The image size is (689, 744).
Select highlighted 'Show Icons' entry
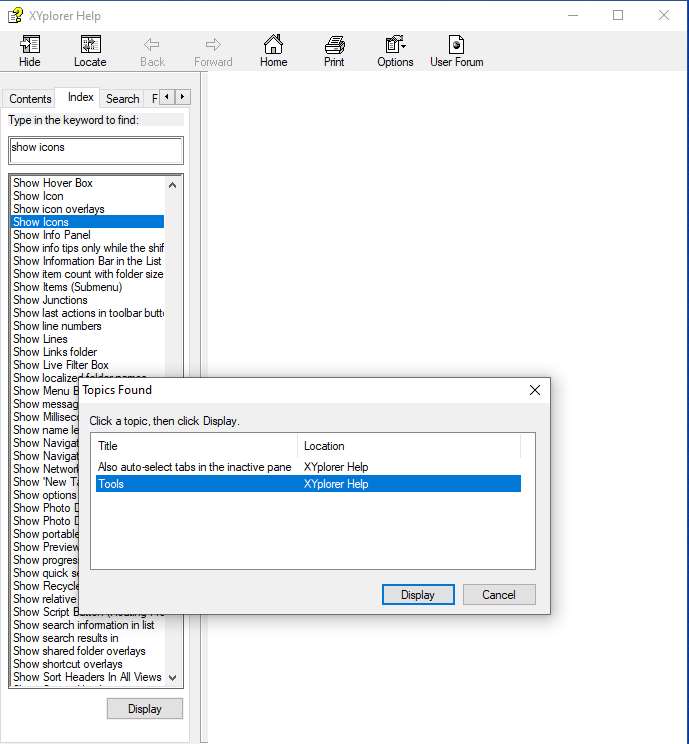click(x=87, y=222)
